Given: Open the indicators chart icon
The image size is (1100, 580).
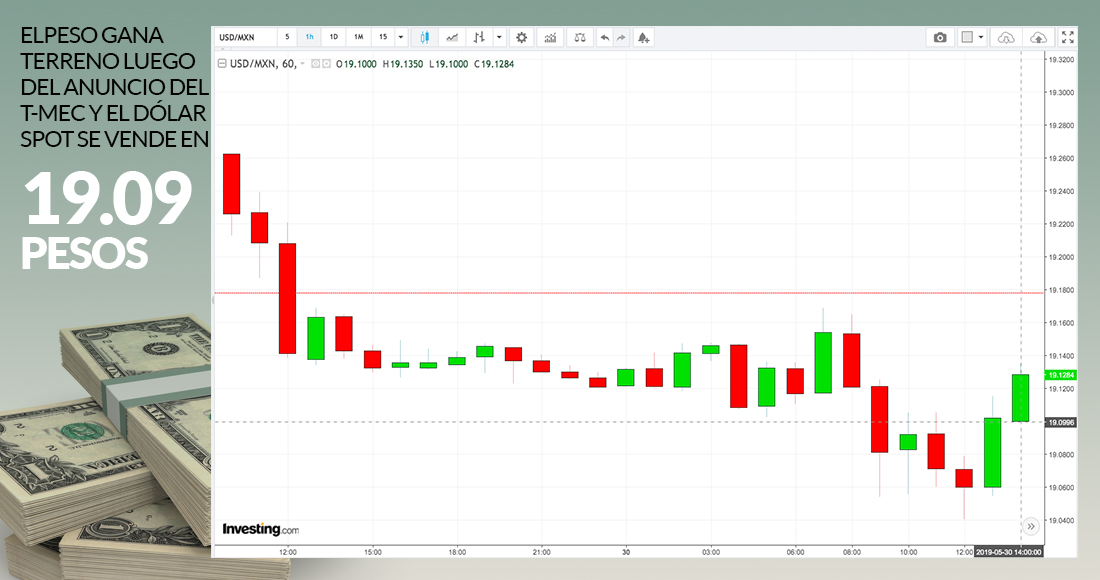Looking at the screenshot, I should 549,37.
